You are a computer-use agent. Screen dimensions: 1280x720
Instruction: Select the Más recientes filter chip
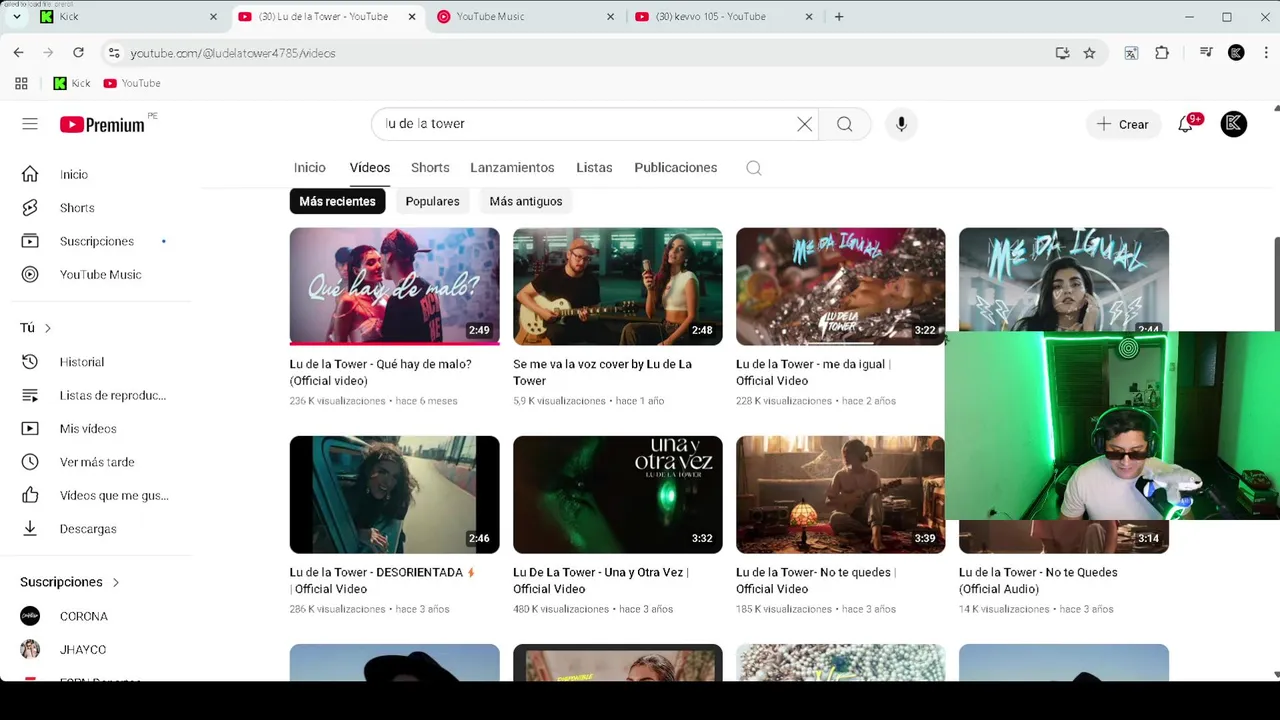click(x=337, y=201)
